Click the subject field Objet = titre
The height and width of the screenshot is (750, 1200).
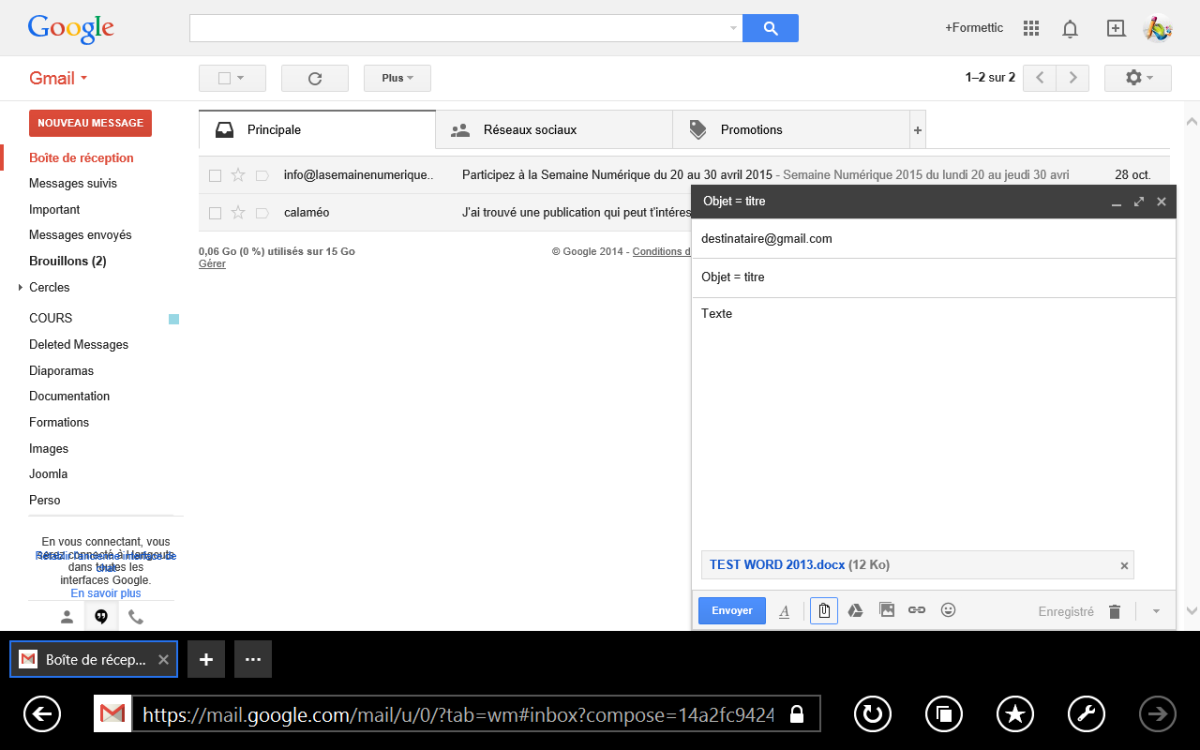933,277
